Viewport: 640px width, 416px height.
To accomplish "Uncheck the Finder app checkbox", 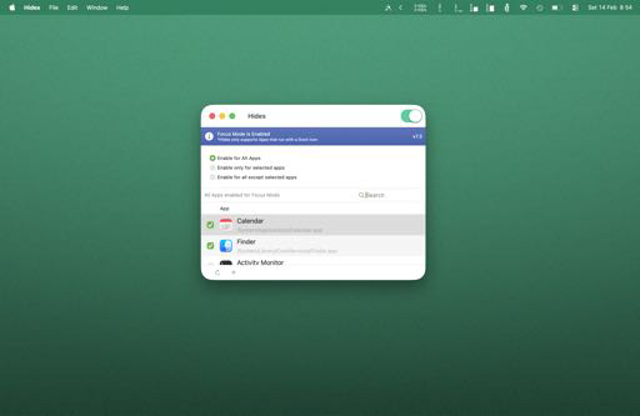I will (x=210, y=246).
